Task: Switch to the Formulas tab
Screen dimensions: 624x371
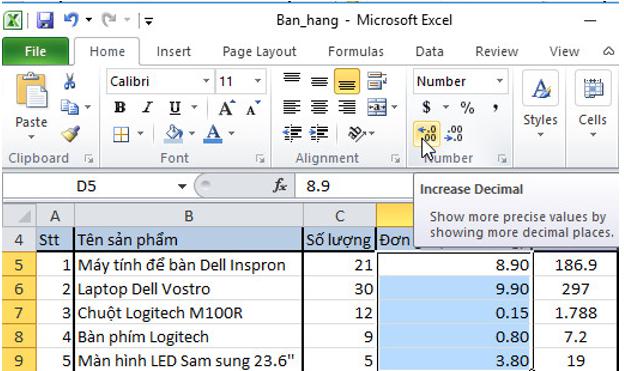Action: pos(356,51)
